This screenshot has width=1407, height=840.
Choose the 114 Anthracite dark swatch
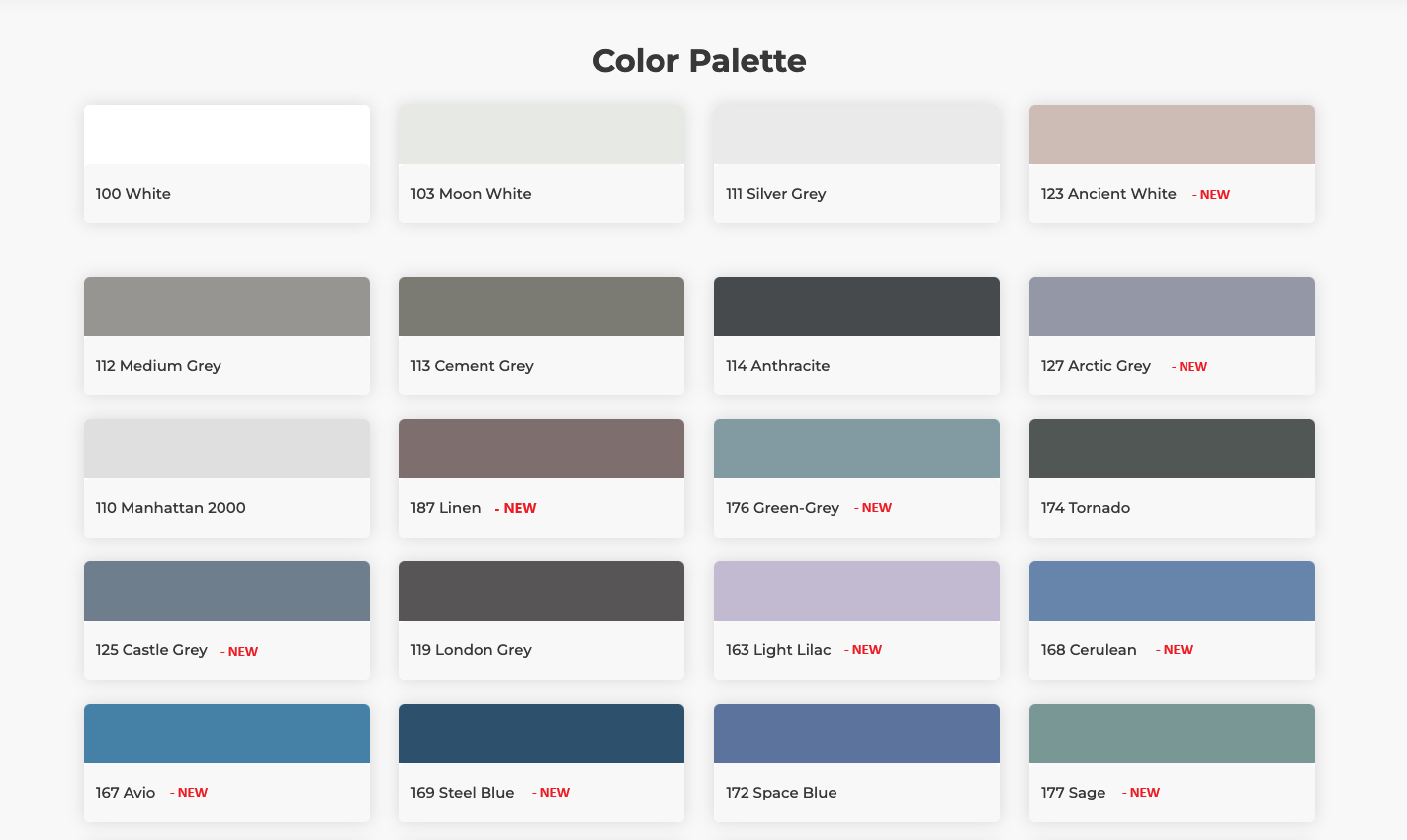pyautogui.click(x=856, y=307)
